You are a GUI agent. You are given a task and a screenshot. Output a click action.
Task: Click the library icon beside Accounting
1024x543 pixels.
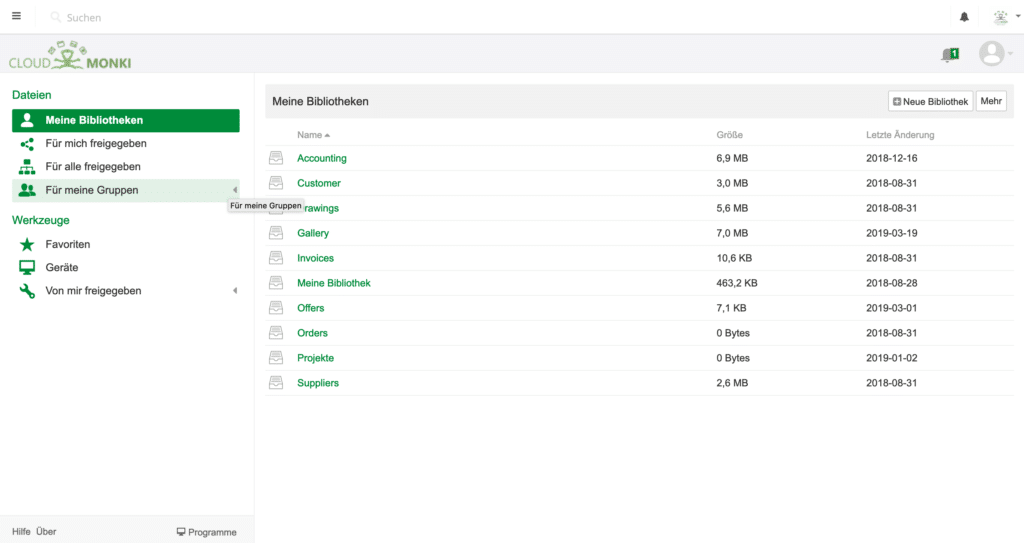(x=276, y=158)
